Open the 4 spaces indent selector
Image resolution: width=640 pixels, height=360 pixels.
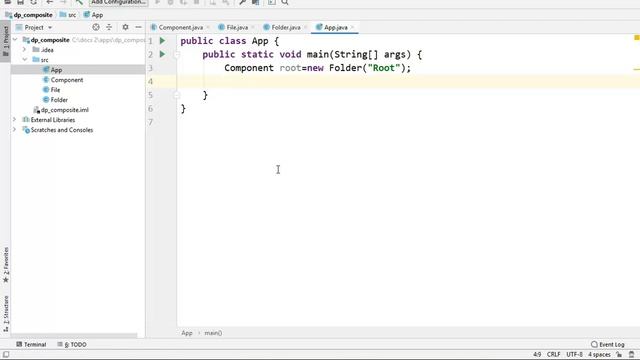tap(599, 355)
